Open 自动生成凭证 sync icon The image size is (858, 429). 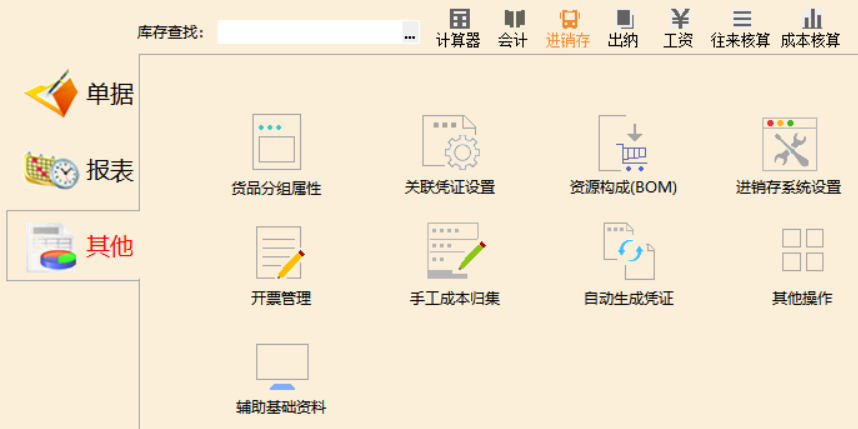(x=629, y=251)
